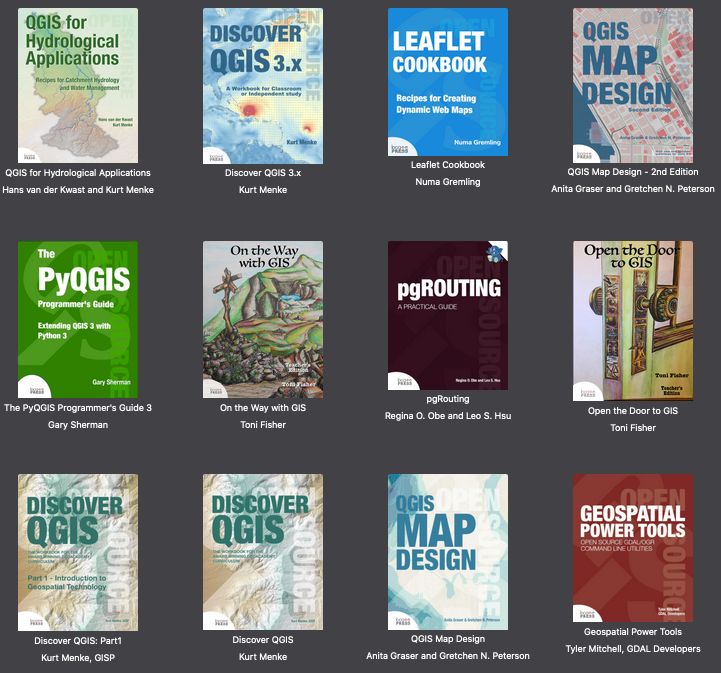Click the Discover QGIS 3.x cover image

click(x=263, y=86)
